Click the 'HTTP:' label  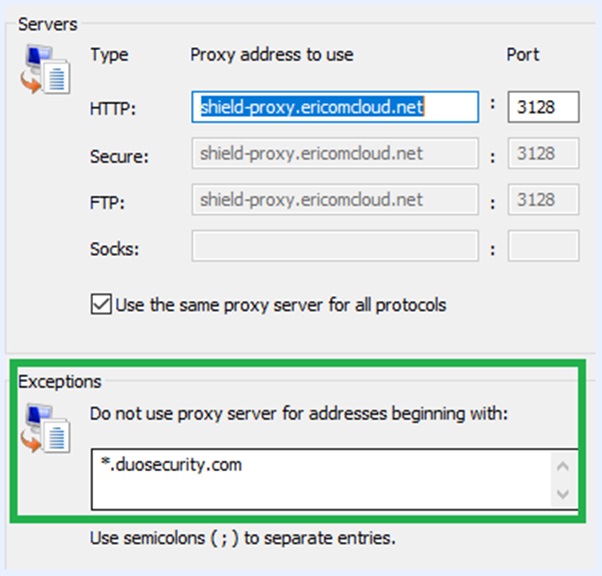tap(113, 108)
